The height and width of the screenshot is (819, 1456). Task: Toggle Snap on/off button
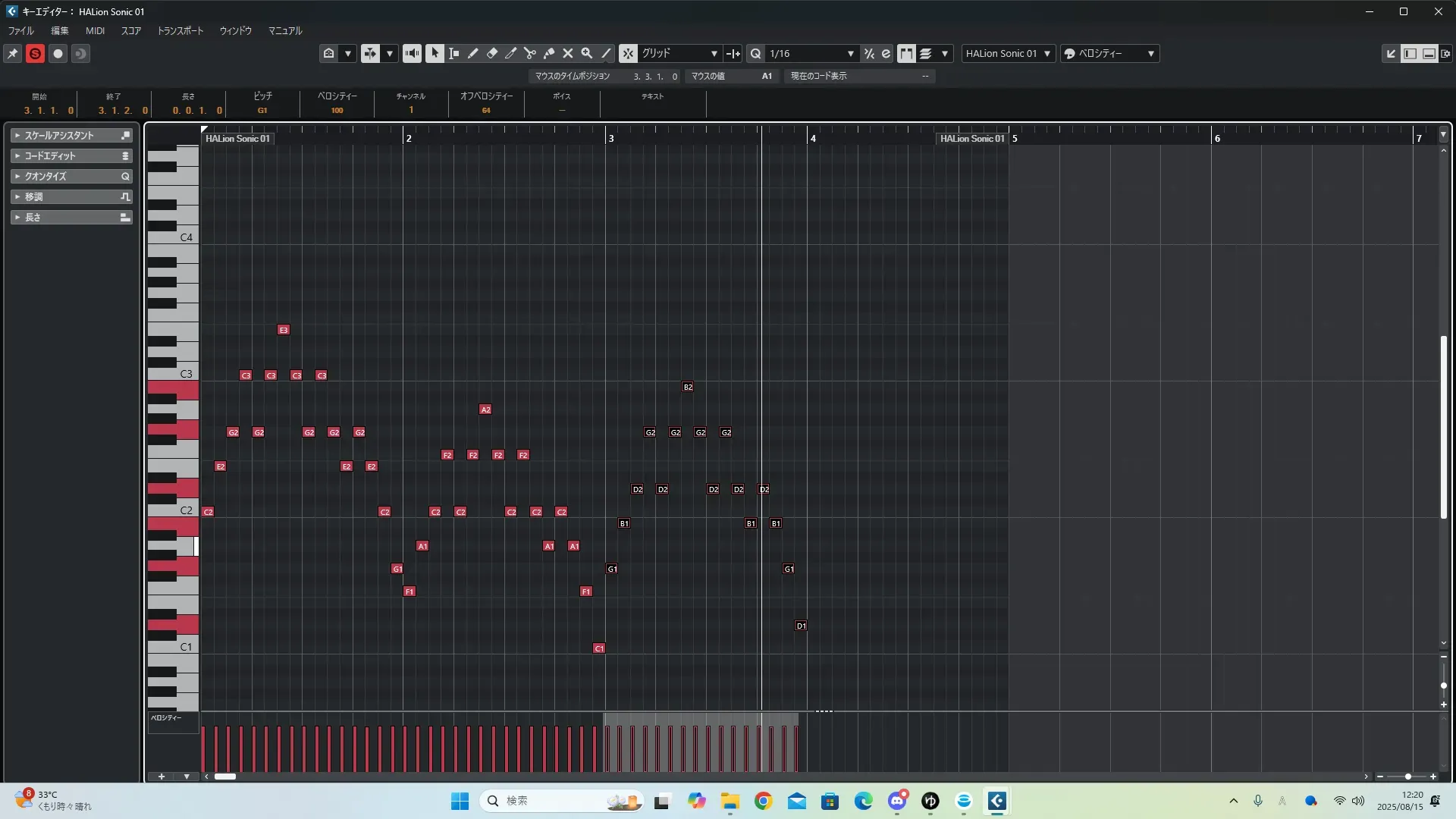tap(628, 53)
